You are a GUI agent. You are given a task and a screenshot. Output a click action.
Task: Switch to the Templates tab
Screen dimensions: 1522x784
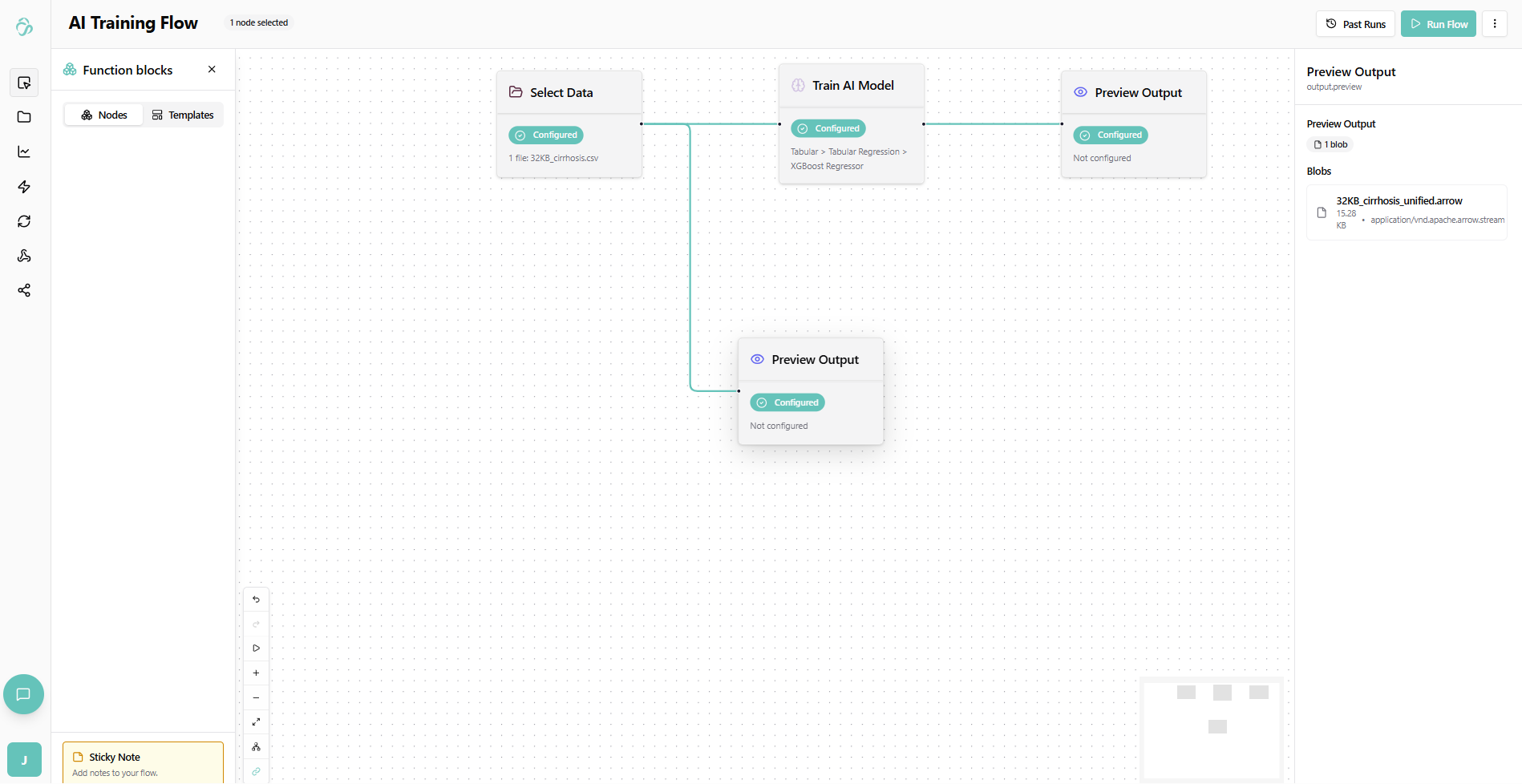[x=183, y=115]
